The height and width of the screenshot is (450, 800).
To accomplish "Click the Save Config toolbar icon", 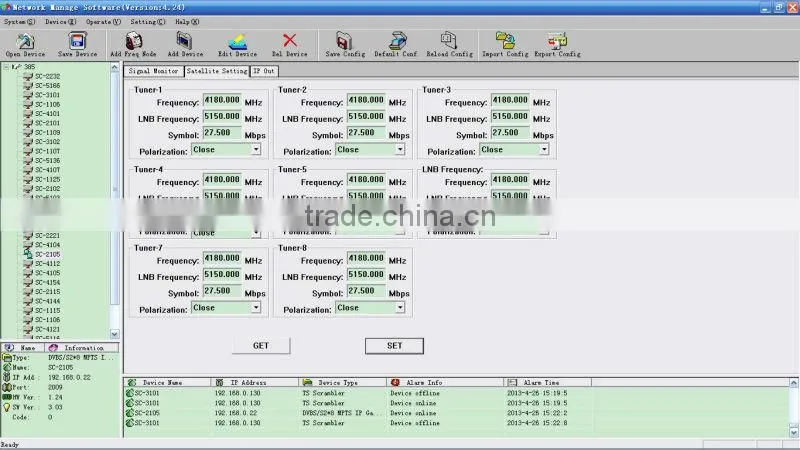I will pyautogui.click(x=345, y=41).
